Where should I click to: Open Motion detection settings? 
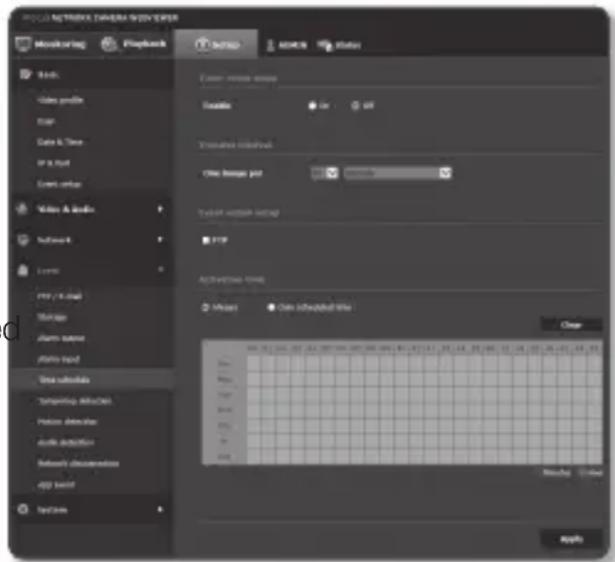(x=67, y=422)
